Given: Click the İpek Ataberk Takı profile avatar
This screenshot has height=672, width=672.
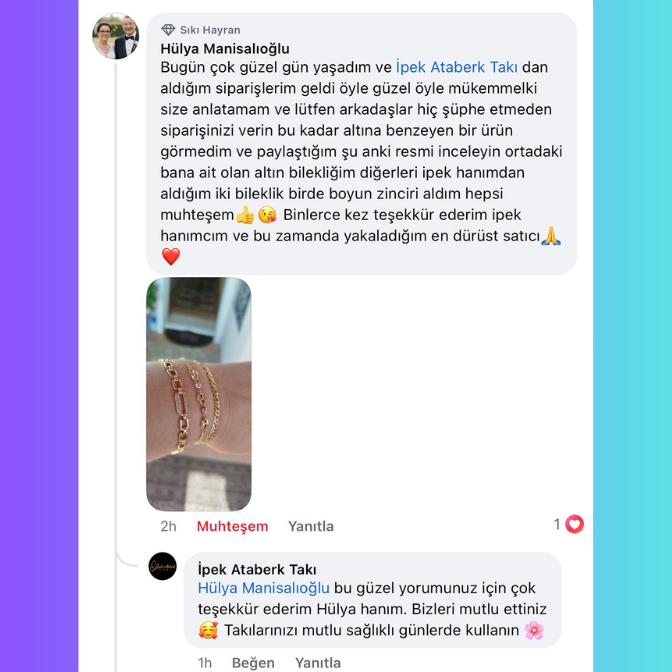Looking at the screenshot, I should pos(162,566).
